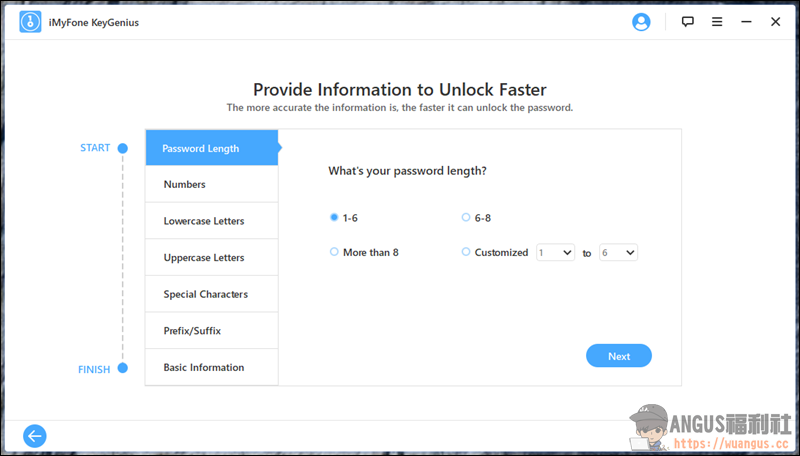Click the iMyFone KeyGenius logo icon
Image resolution: width=800 pixels, height=456 pixels.
coord(30,22)
